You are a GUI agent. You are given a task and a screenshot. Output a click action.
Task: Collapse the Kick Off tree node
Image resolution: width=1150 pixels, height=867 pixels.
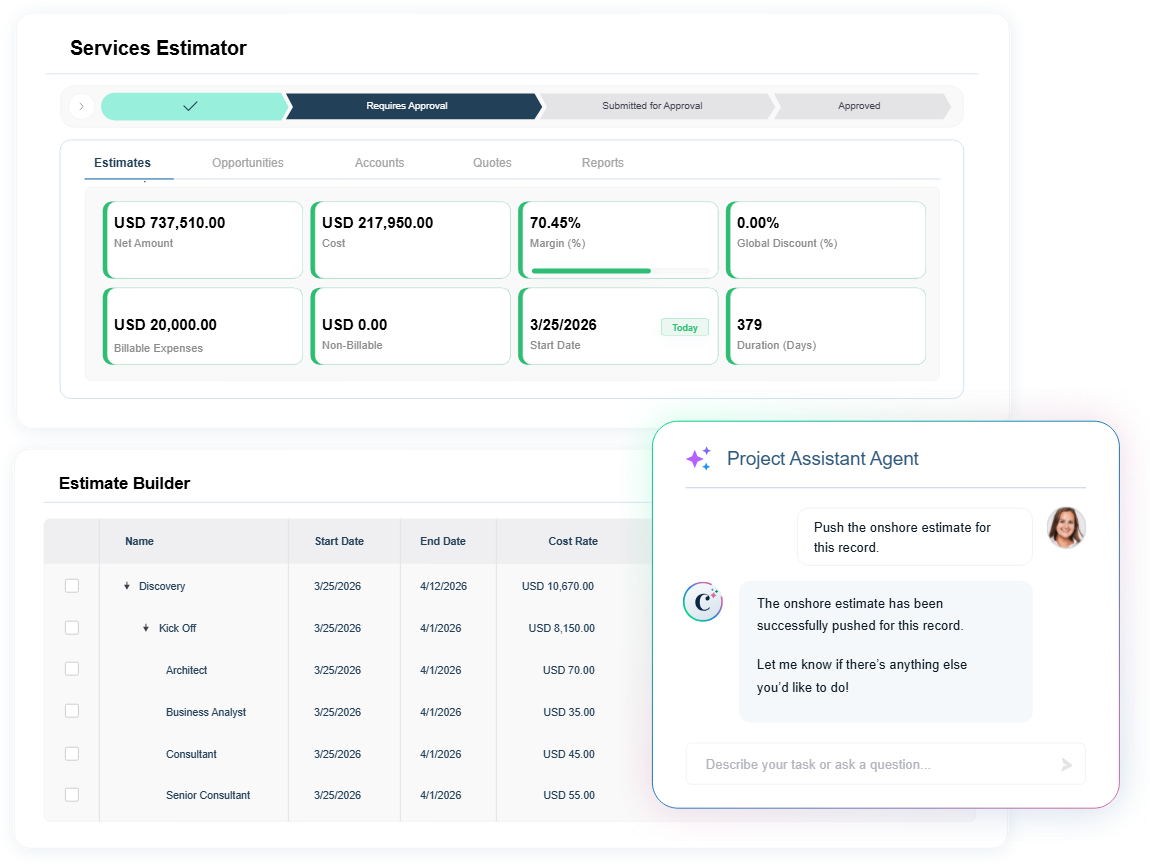pyautogui.click(x=146, y=628)
